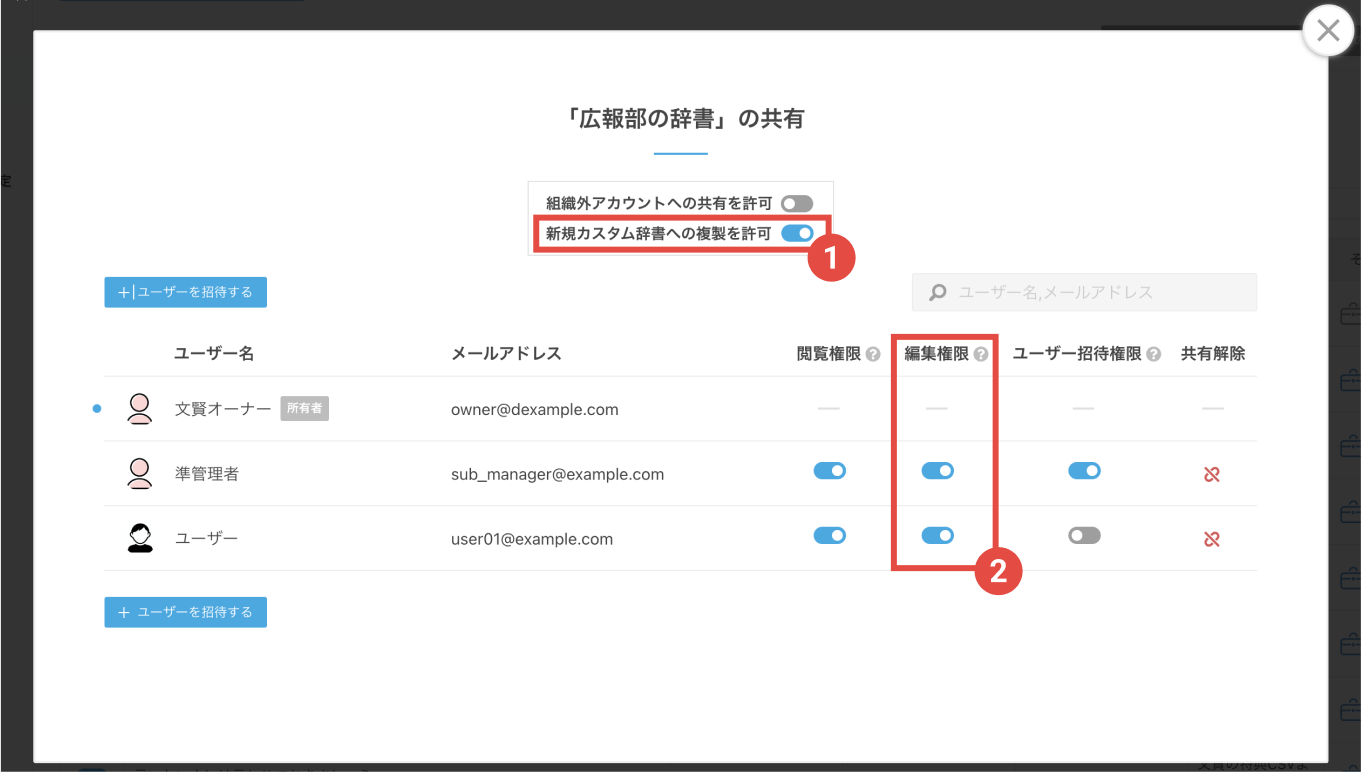Toggle 閲覧権限 for 準管理者
Screen dimensions: 1361x772
point(830,471)
